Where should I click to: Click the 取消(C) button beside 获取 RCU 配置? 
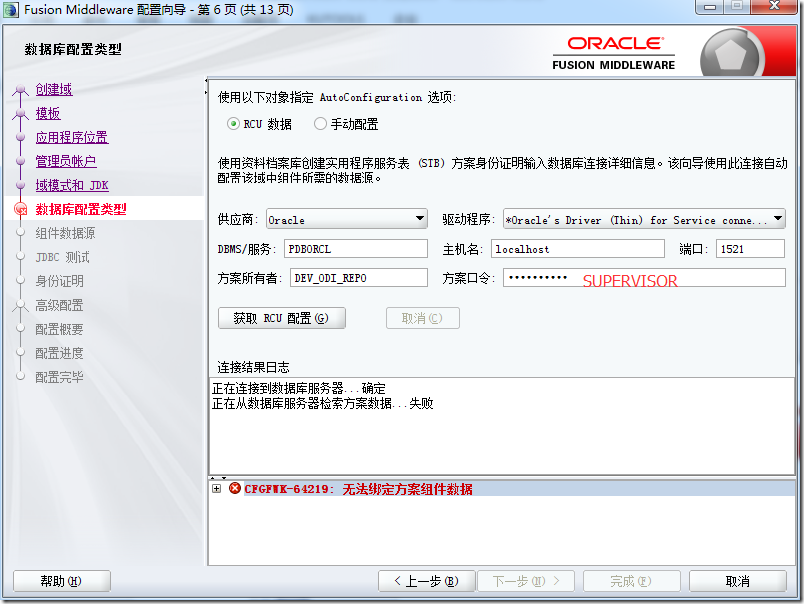click(x=423, y=318)
